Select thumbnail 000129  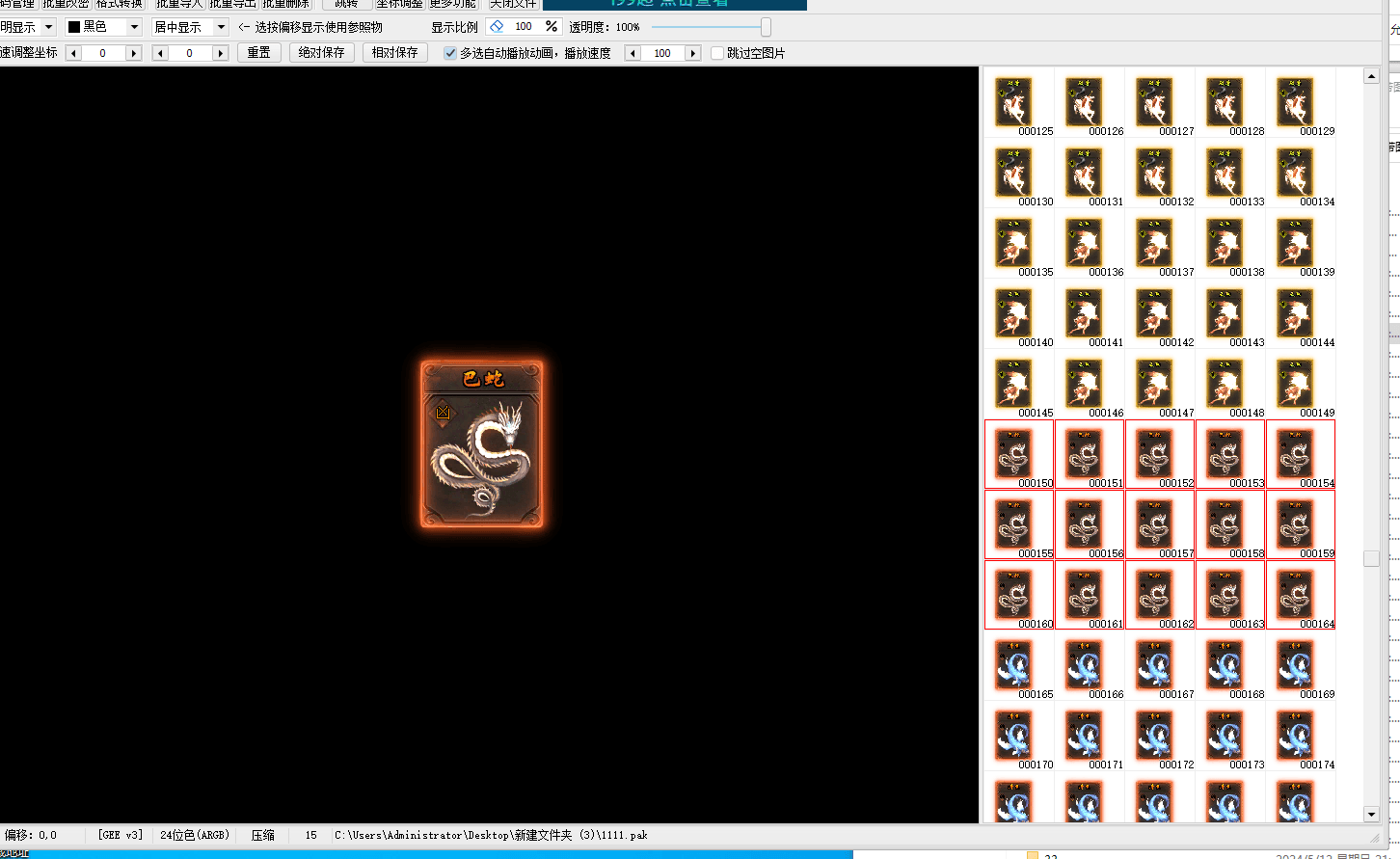[1301, 102]
